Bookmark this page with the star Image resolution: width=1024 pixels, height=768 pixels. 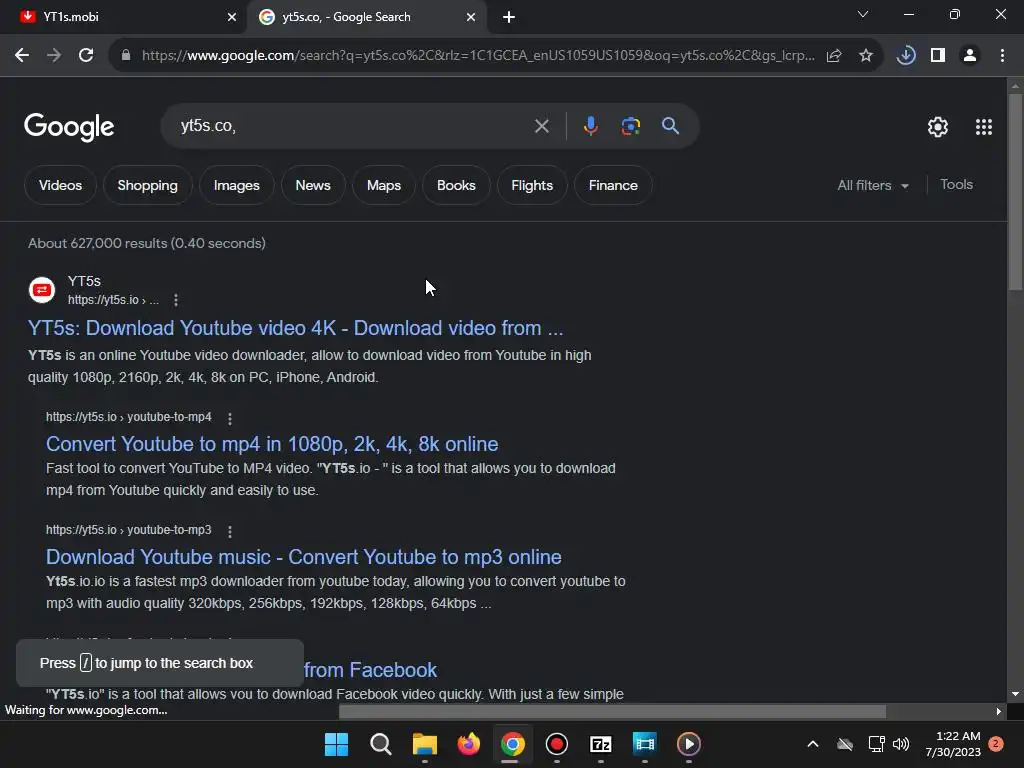(866, 56)
